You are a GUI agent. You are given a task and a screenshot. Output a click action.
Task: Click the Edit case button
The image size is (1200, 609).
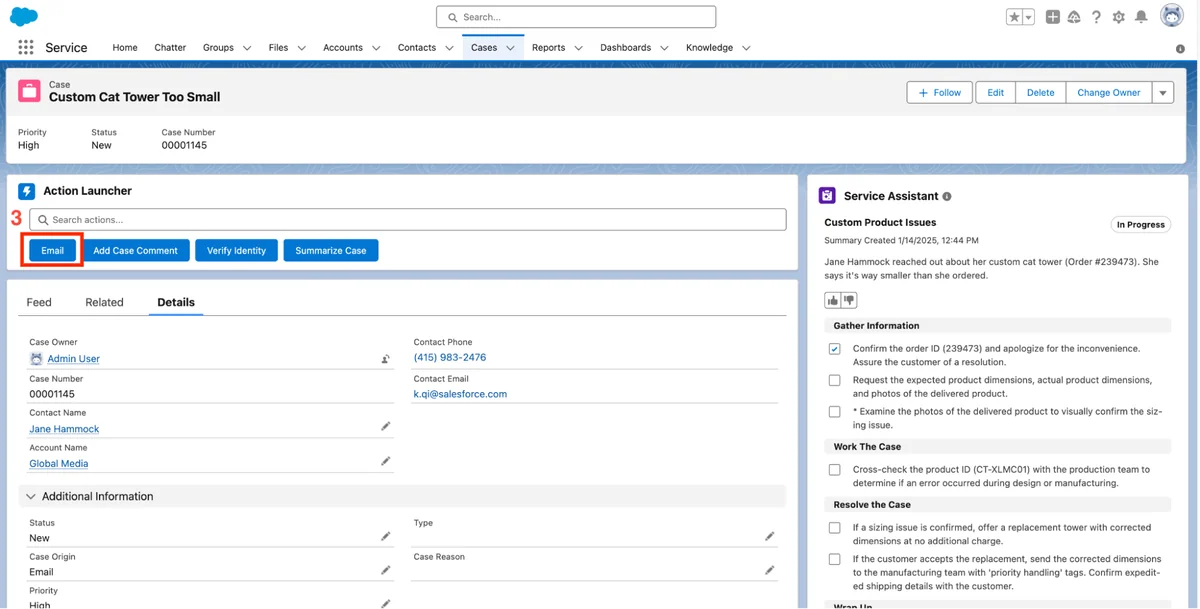[x=996, y=92]
